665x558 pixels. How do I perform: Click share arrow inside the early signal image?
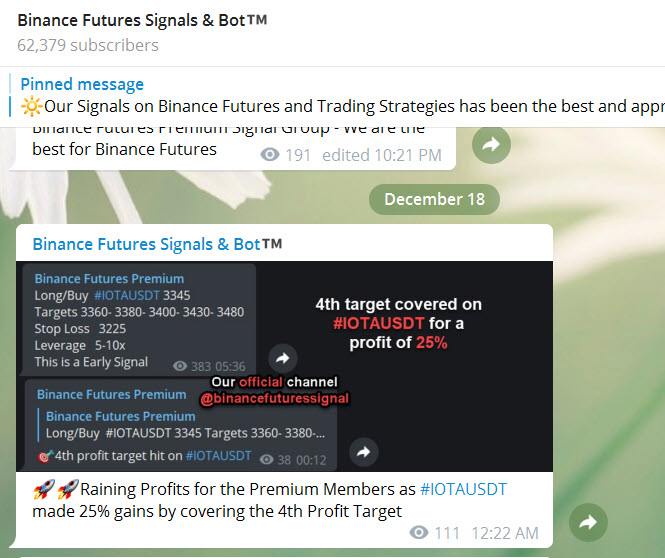pyautogui.click(x=282, y=358)
